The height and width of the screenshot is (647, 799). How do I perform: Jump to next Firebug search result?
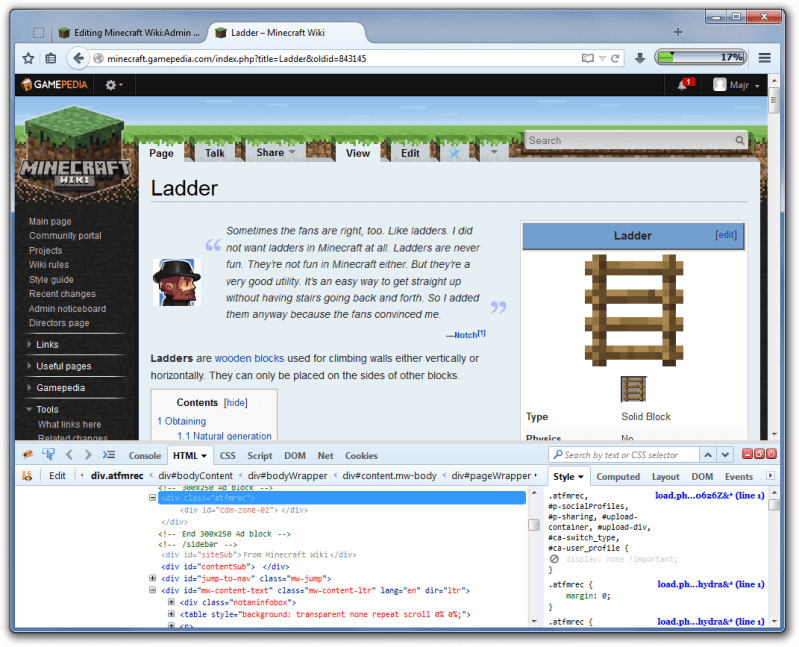tap(725, 454)
